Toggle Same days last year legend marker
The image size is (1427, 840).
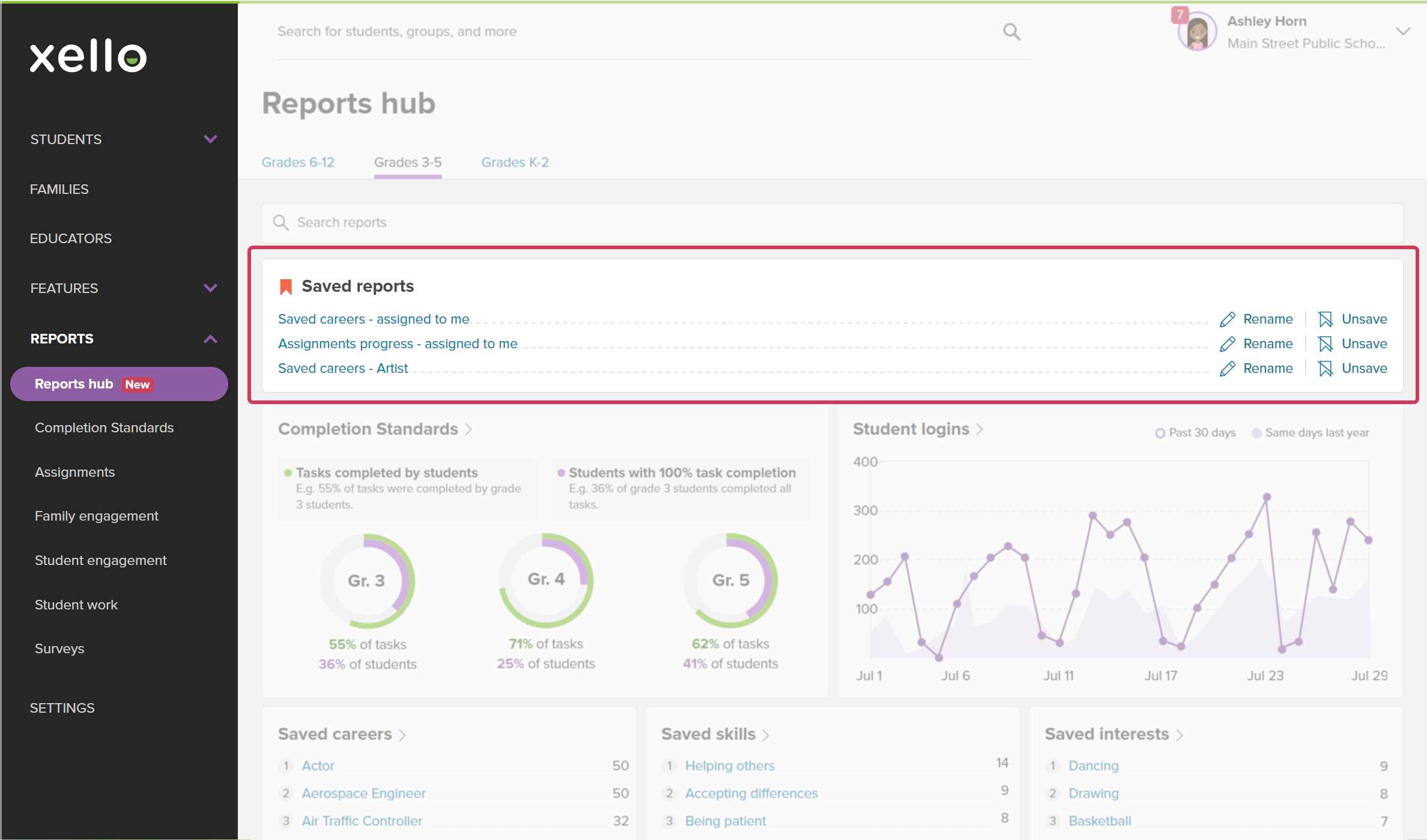[x=1256, y=433]
